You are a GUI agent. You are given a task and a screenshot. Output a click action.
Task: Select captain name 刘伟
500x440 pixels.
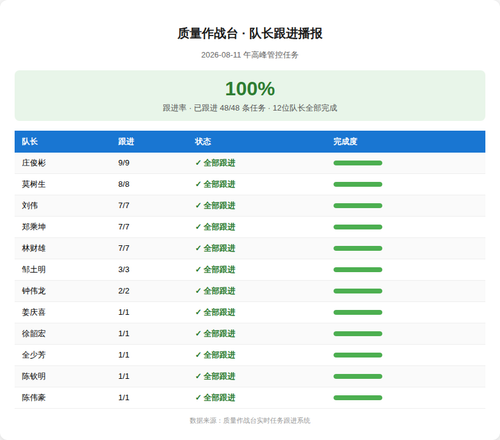coord(30,206)
